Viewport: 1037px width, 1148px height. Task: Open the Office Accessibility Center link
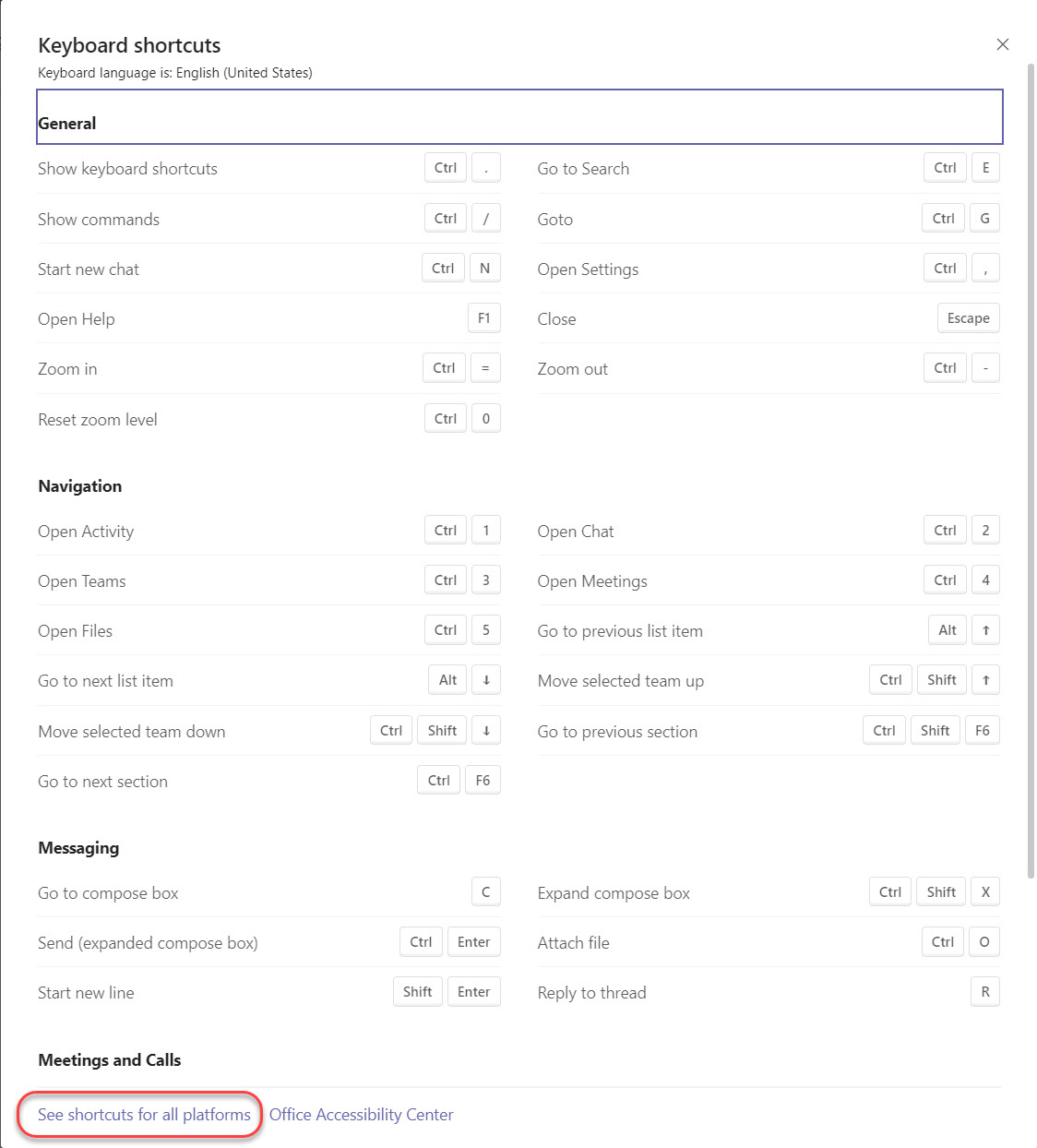362,1115
